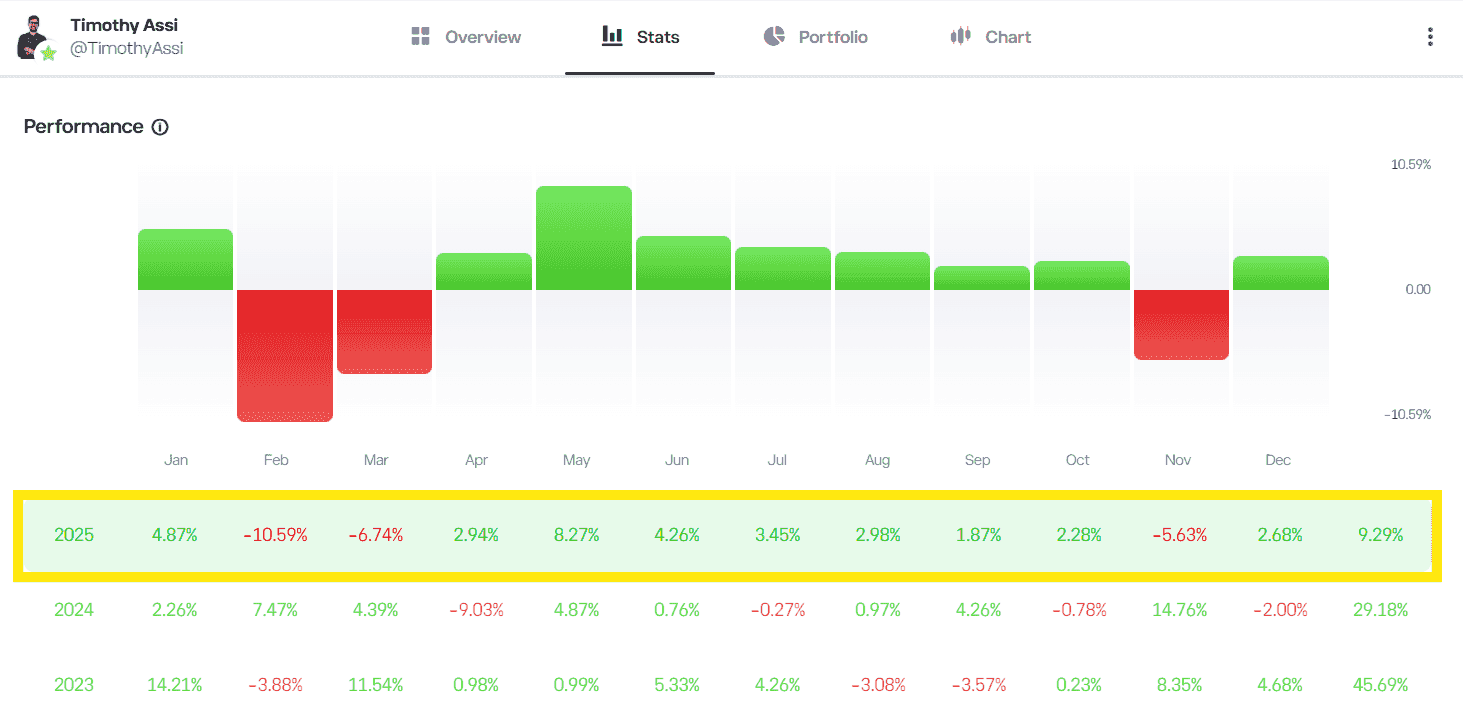
Task: Click the Chart candlestick icon
Action: pyautogui.click(x=960, y=37)
